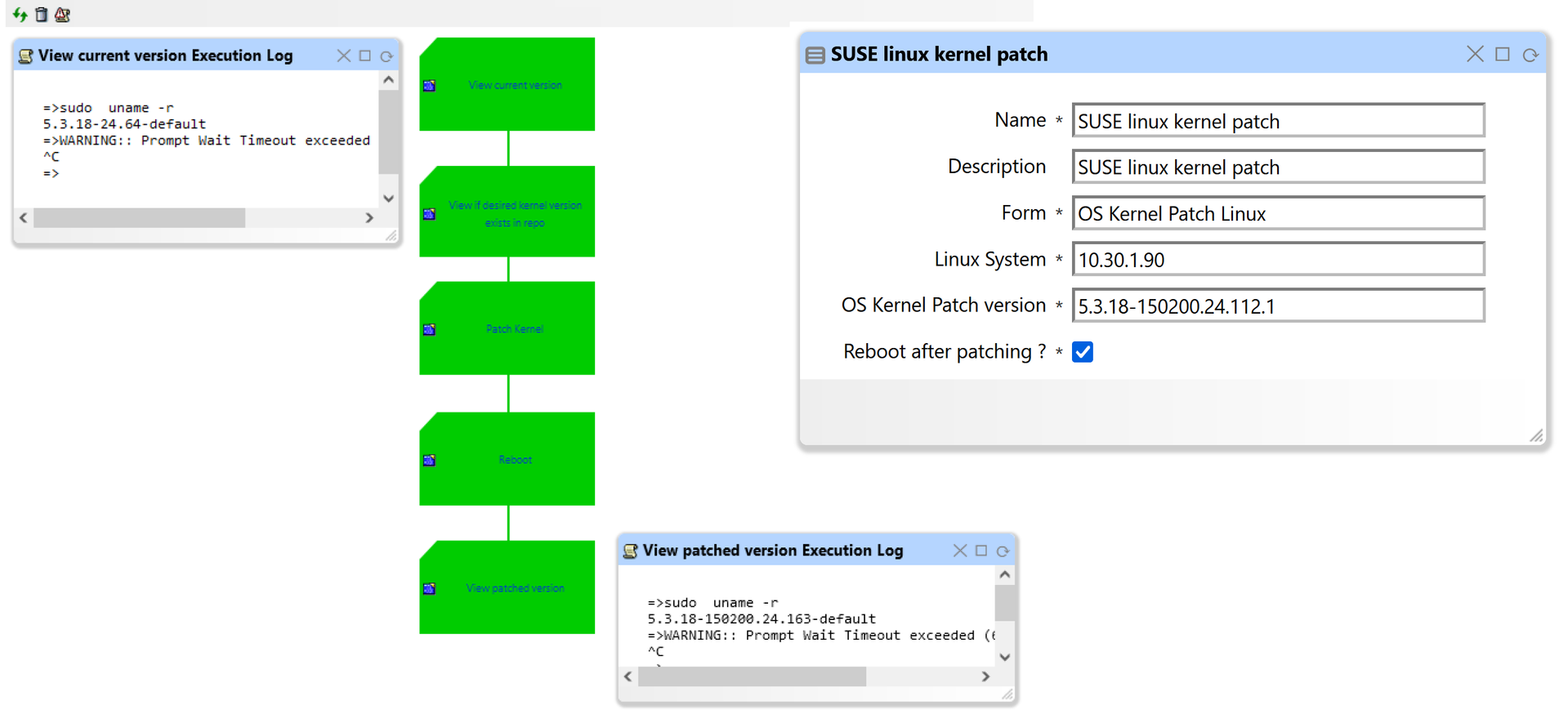Refresh the View current version Execution Log
This screenshot has height=714, width=1568.
pyautogui.click(x=386, y=56)
